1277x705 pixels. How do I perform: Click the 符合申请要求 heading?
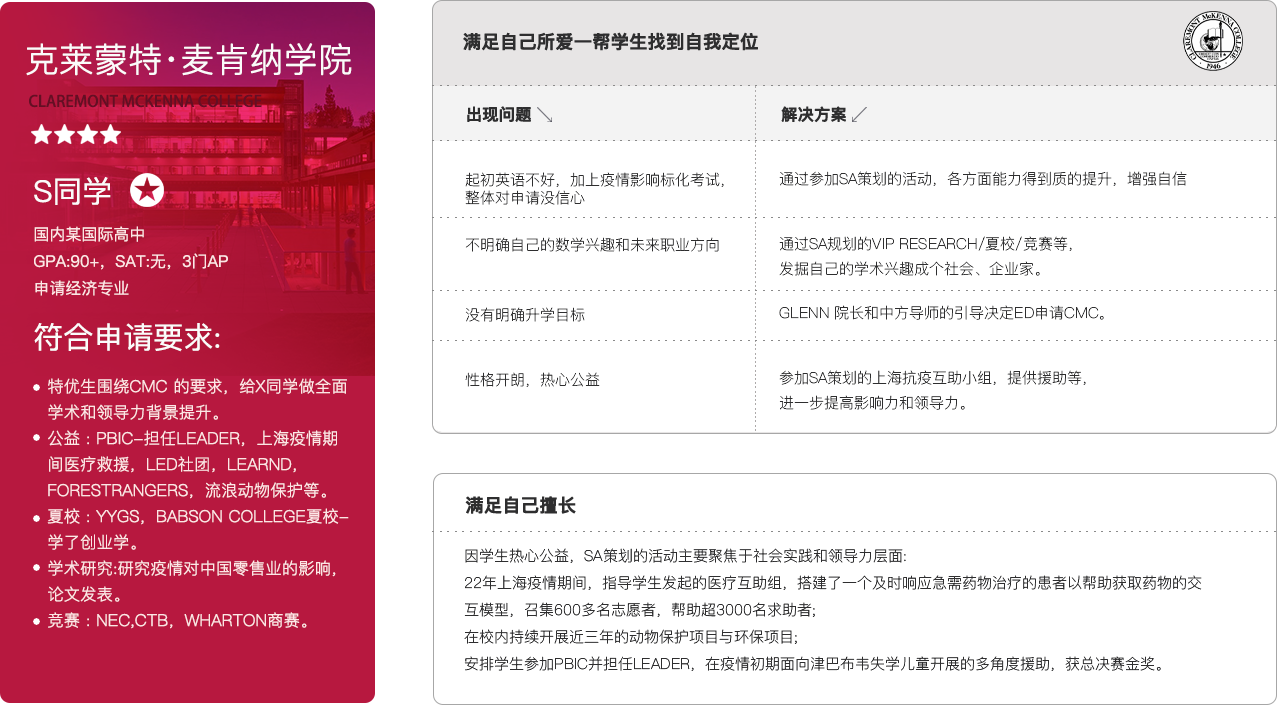127,337
